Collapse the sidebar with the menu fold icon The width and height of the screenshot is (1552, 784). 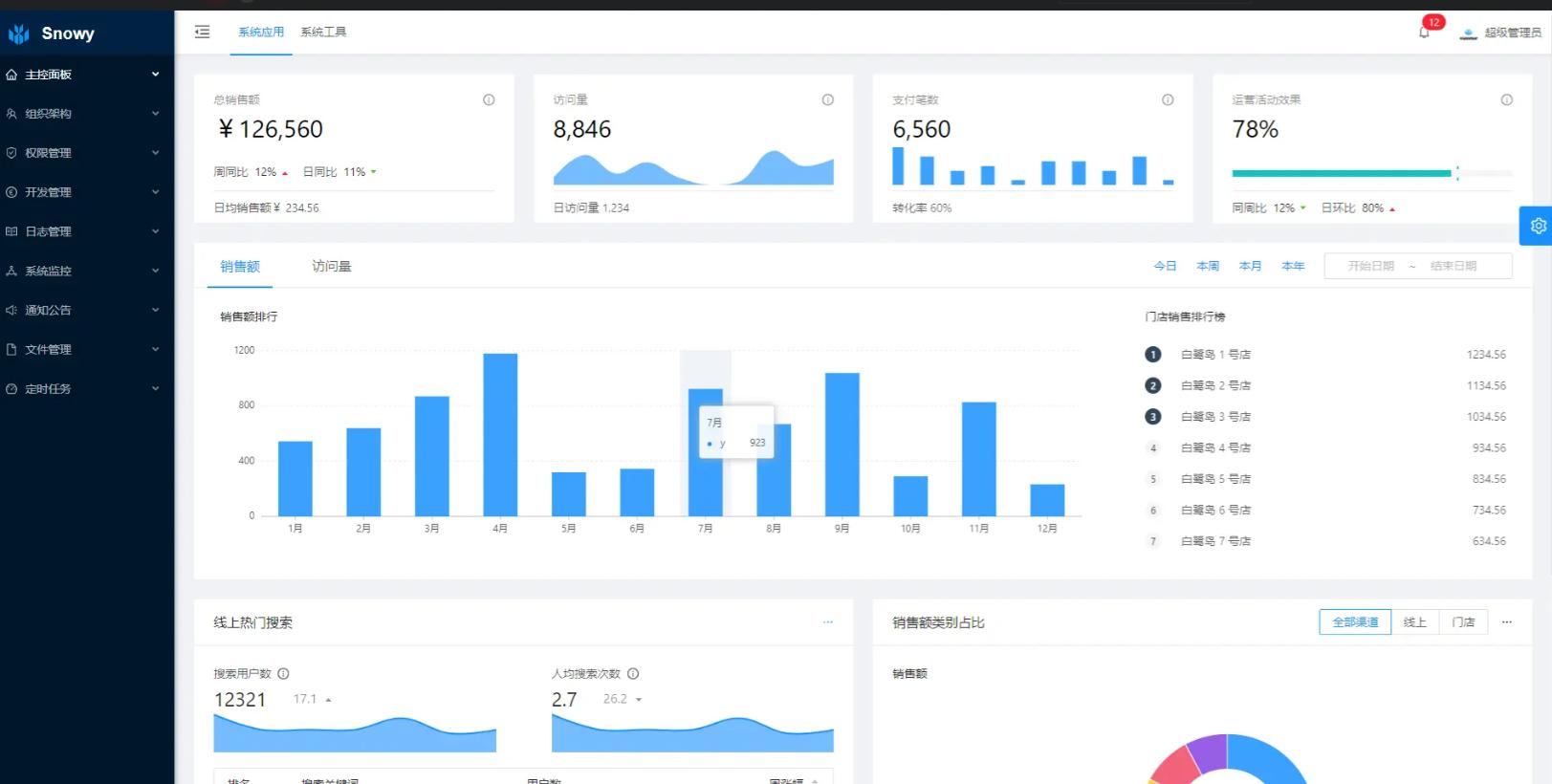(x=202, y=32)
